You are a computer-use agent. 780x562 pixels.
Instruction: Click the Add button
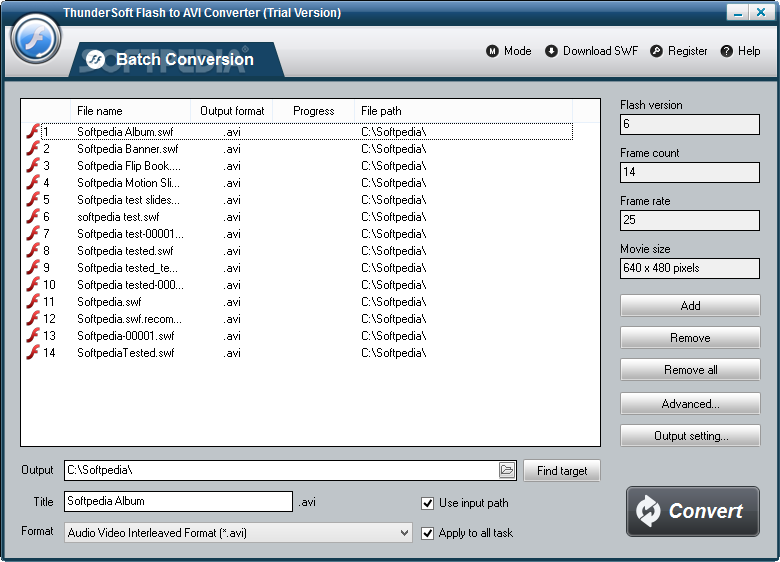[x=690, y=305]
